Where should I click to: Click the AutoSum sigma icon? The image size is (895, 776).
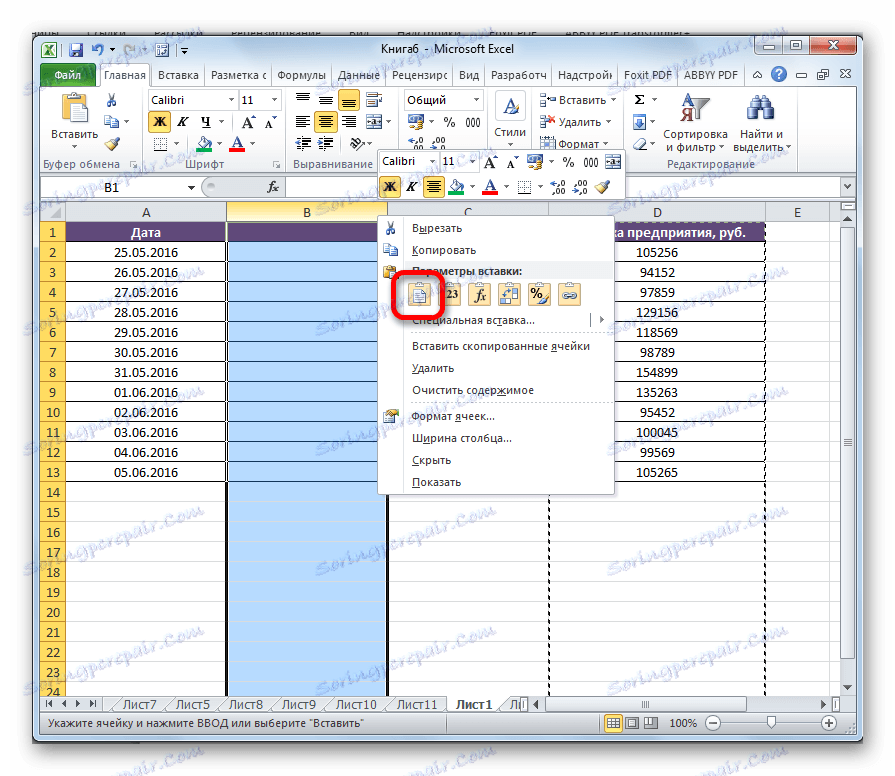pyautogui.click(x=639, y=100)
